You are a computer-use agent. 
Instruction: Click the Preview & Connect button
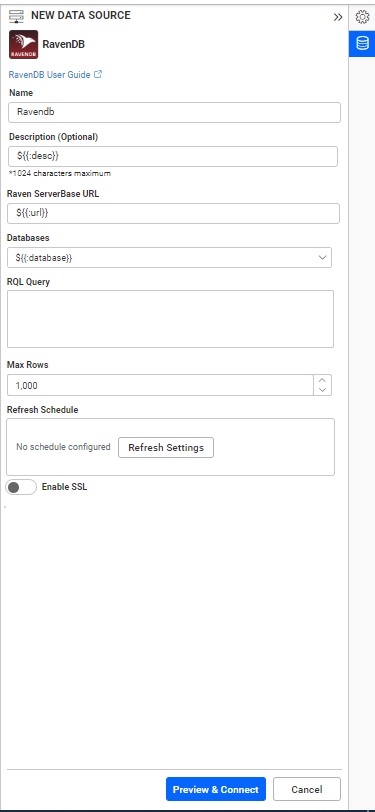click(215, 790)
